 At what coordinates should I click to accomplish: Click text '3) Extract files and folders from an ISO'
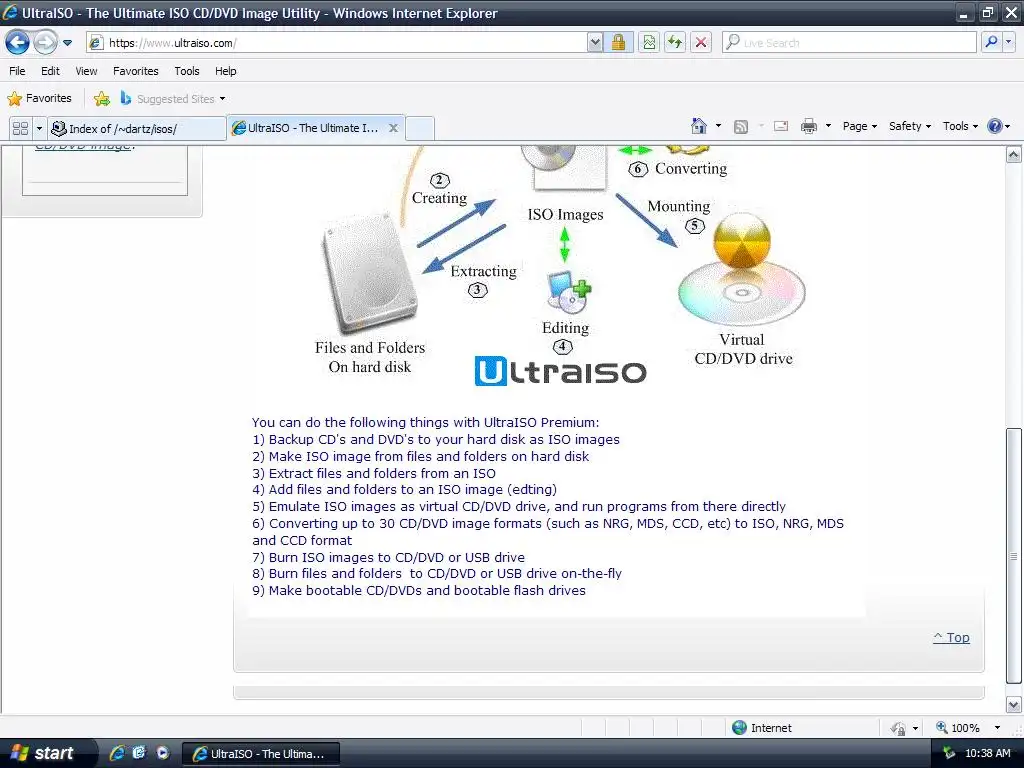tap(374, 473)
